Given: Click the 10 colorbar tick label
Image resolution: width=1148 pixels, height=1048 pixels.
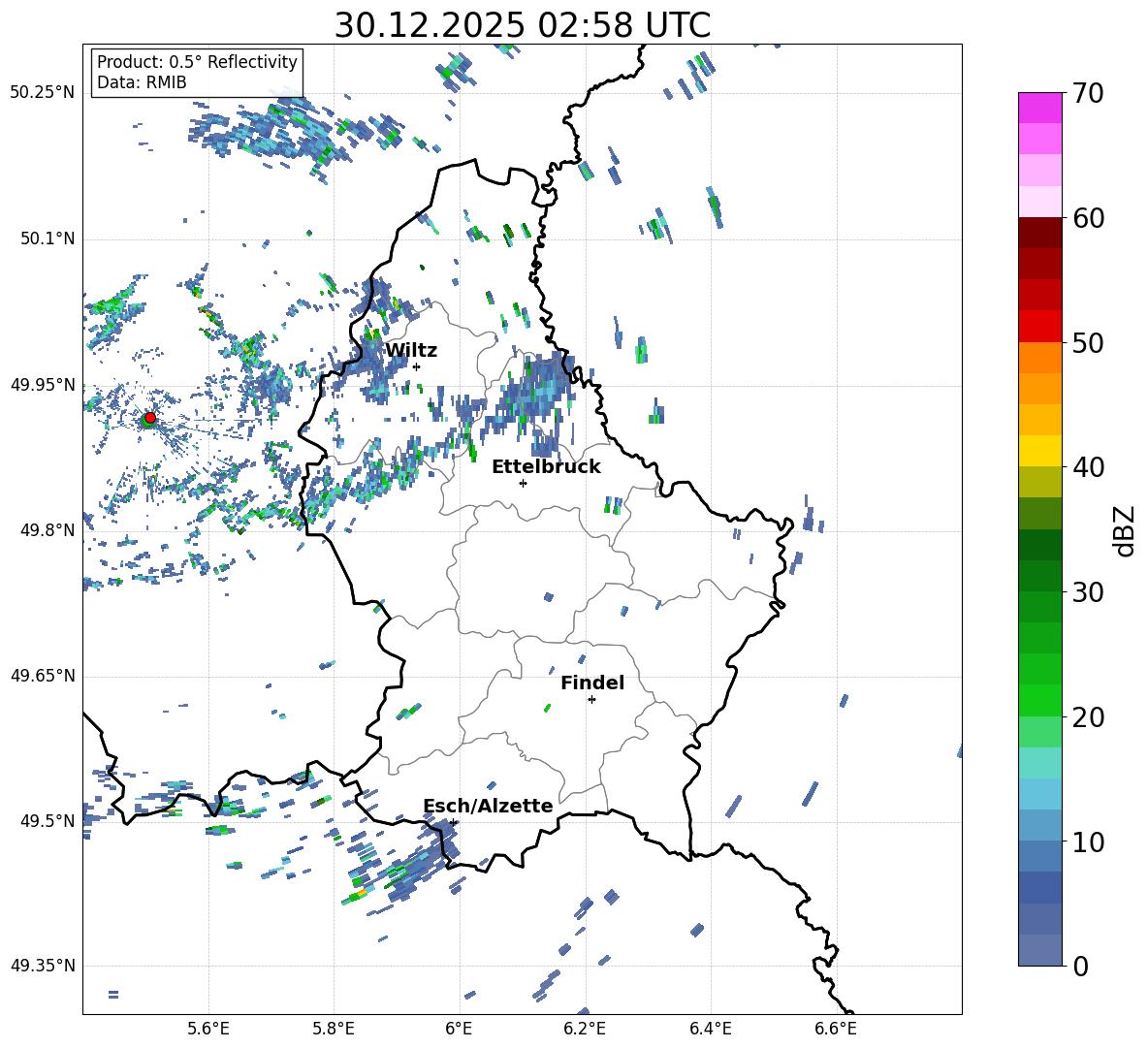Looking at the screenshot, I should point(1088,842).
